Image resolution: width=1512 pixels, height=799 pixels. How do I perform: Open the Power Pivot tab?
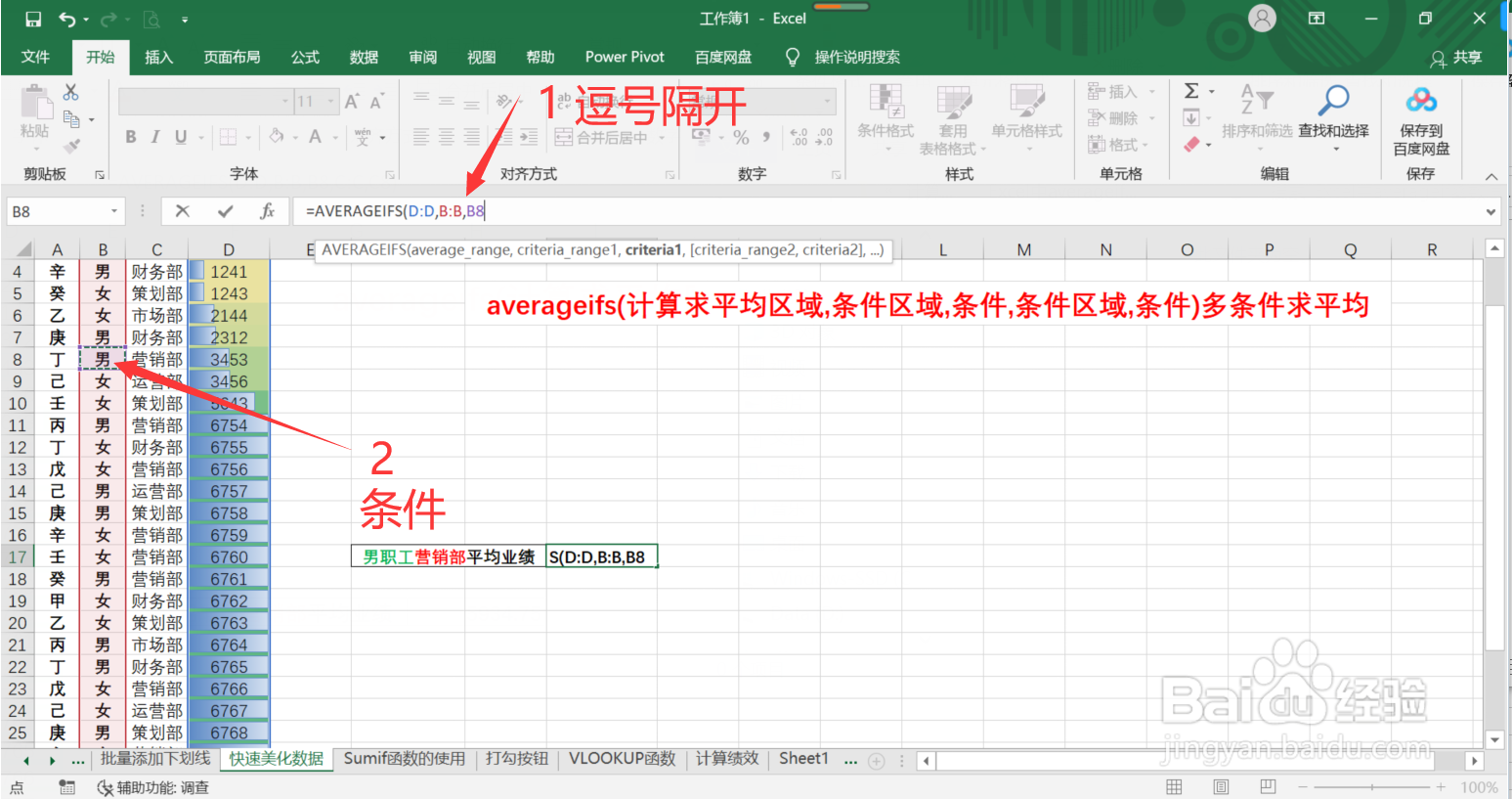(625, 57)
